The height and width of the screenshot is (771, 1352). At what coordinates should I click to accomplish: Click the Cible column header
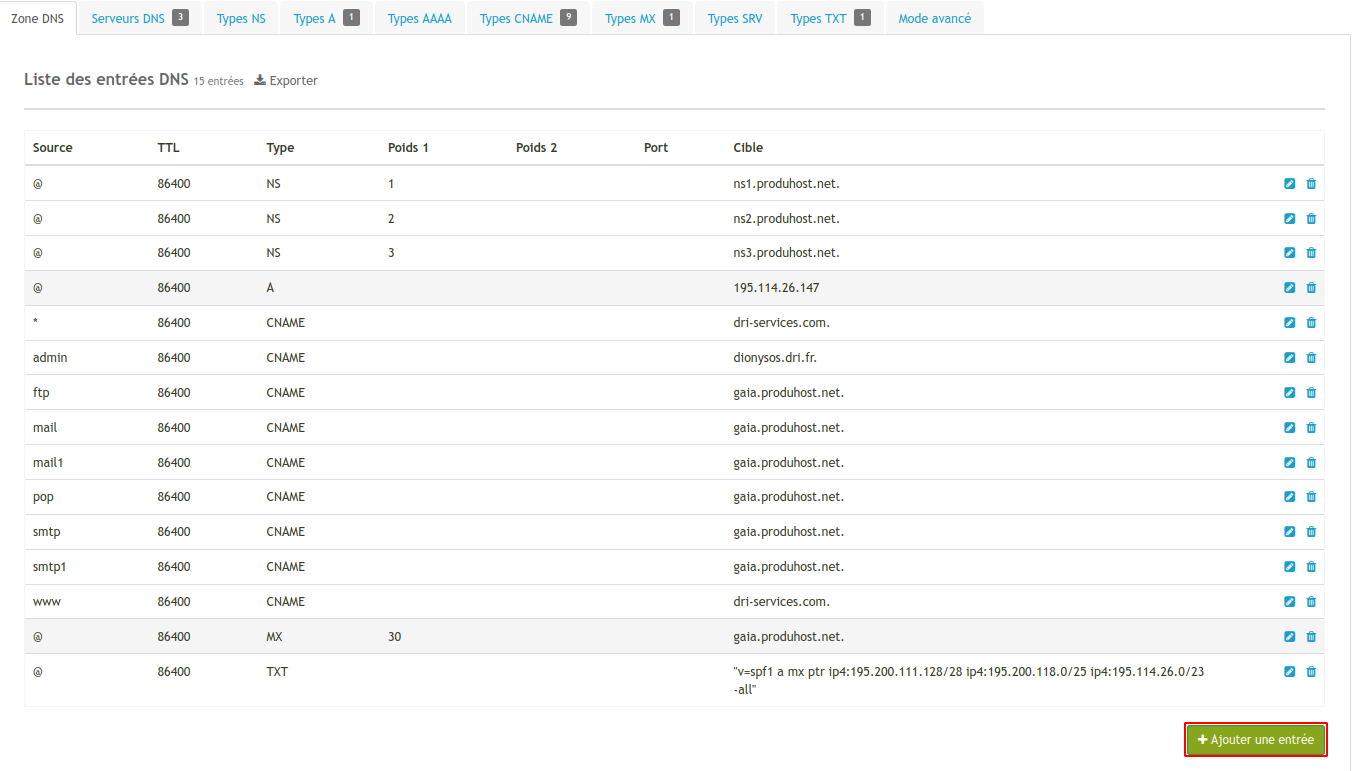click(748, 148)
